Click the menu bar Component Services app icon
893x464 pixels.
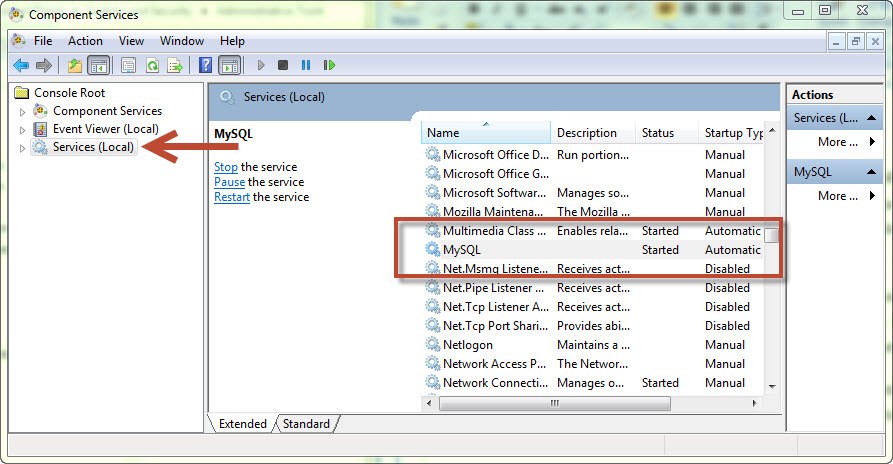tap(19, 41)
